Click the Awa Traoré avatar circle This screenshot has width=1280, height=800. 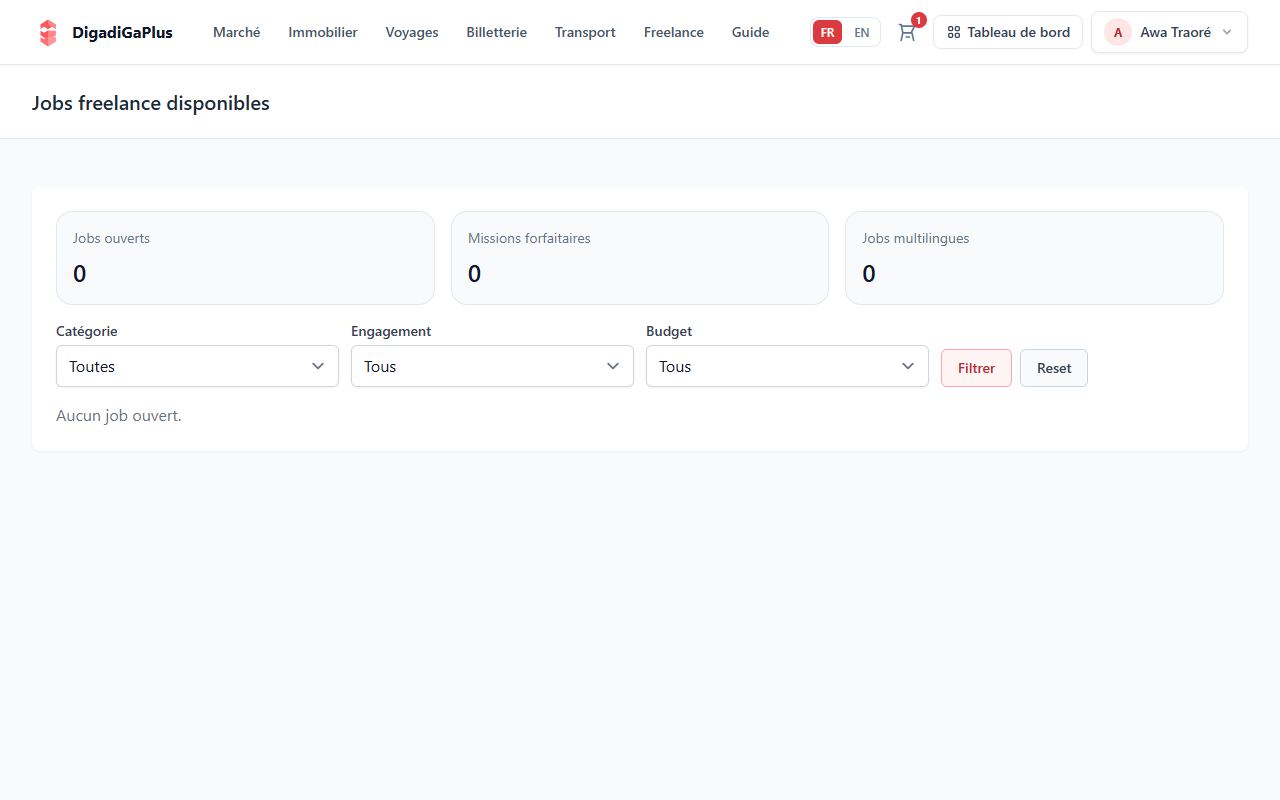click(1118, 32)
